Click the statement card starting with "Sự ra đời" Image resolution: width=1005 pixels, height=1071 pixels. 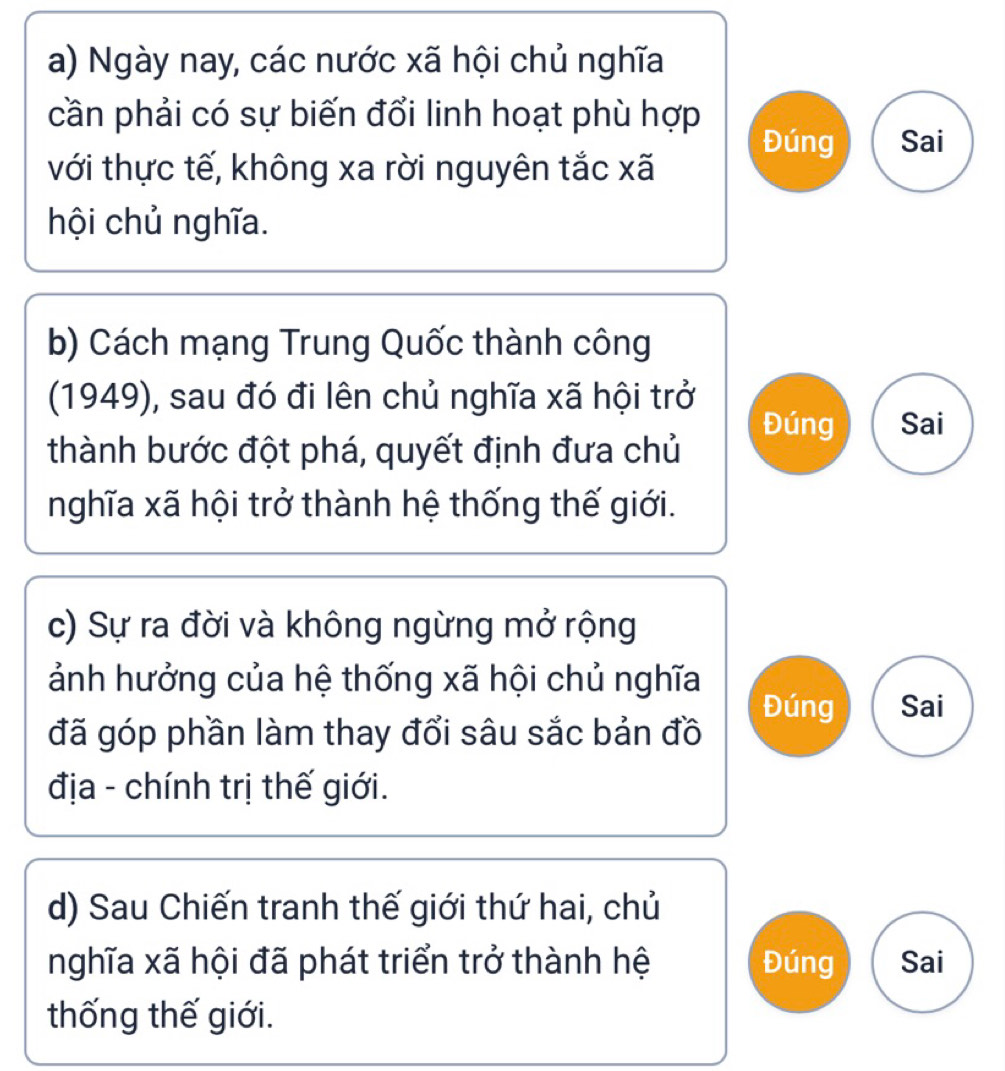[376, 706]
